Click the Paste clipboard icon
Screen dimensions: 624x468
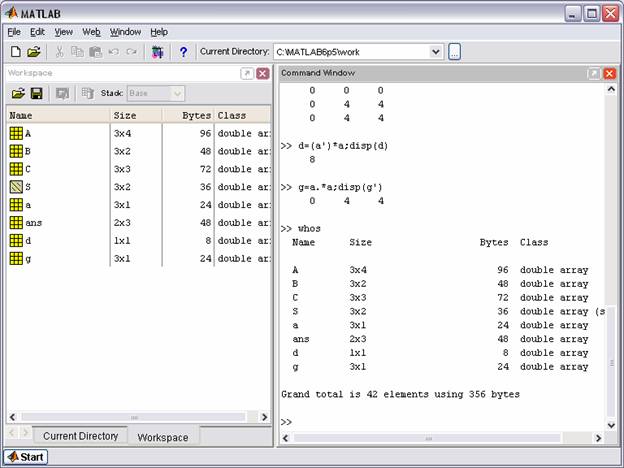[96, 52]
